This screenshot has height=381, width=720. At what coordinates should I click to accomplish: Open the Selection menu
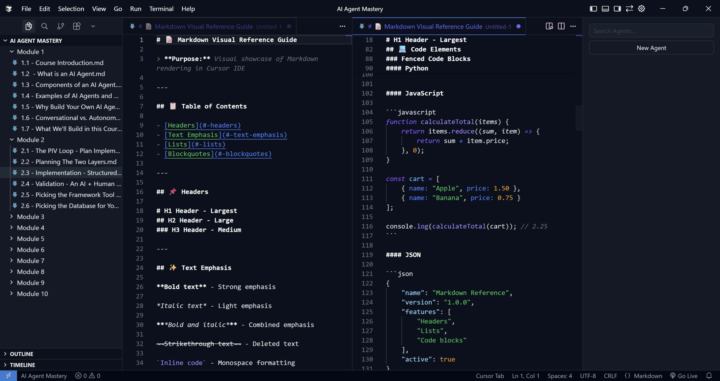(71, 9)
